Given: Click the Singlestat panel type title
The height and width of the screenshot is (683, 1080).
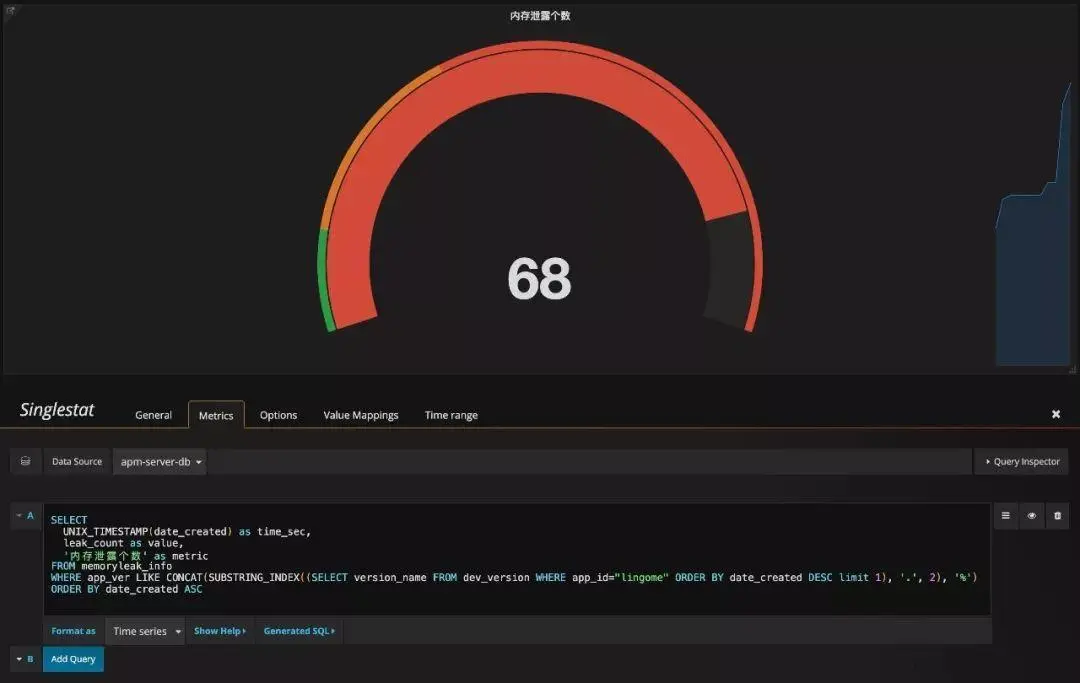Looking at the screenshot, I should 57,410.
